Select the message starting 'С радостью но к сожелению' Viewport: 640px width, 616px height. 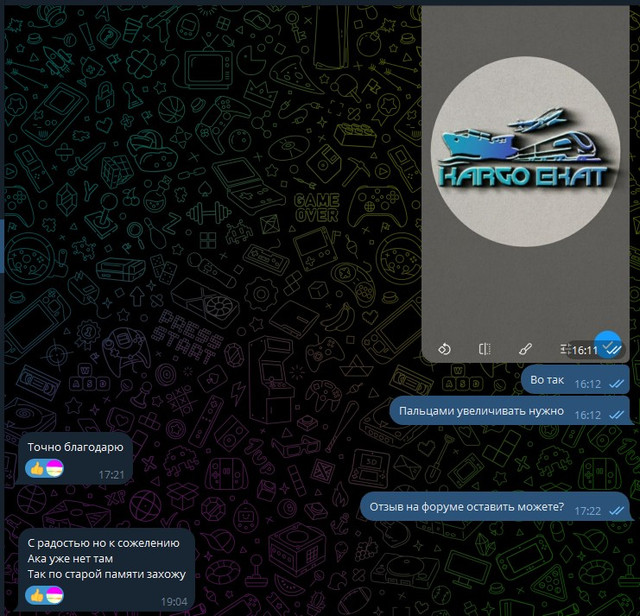(107, 570)
